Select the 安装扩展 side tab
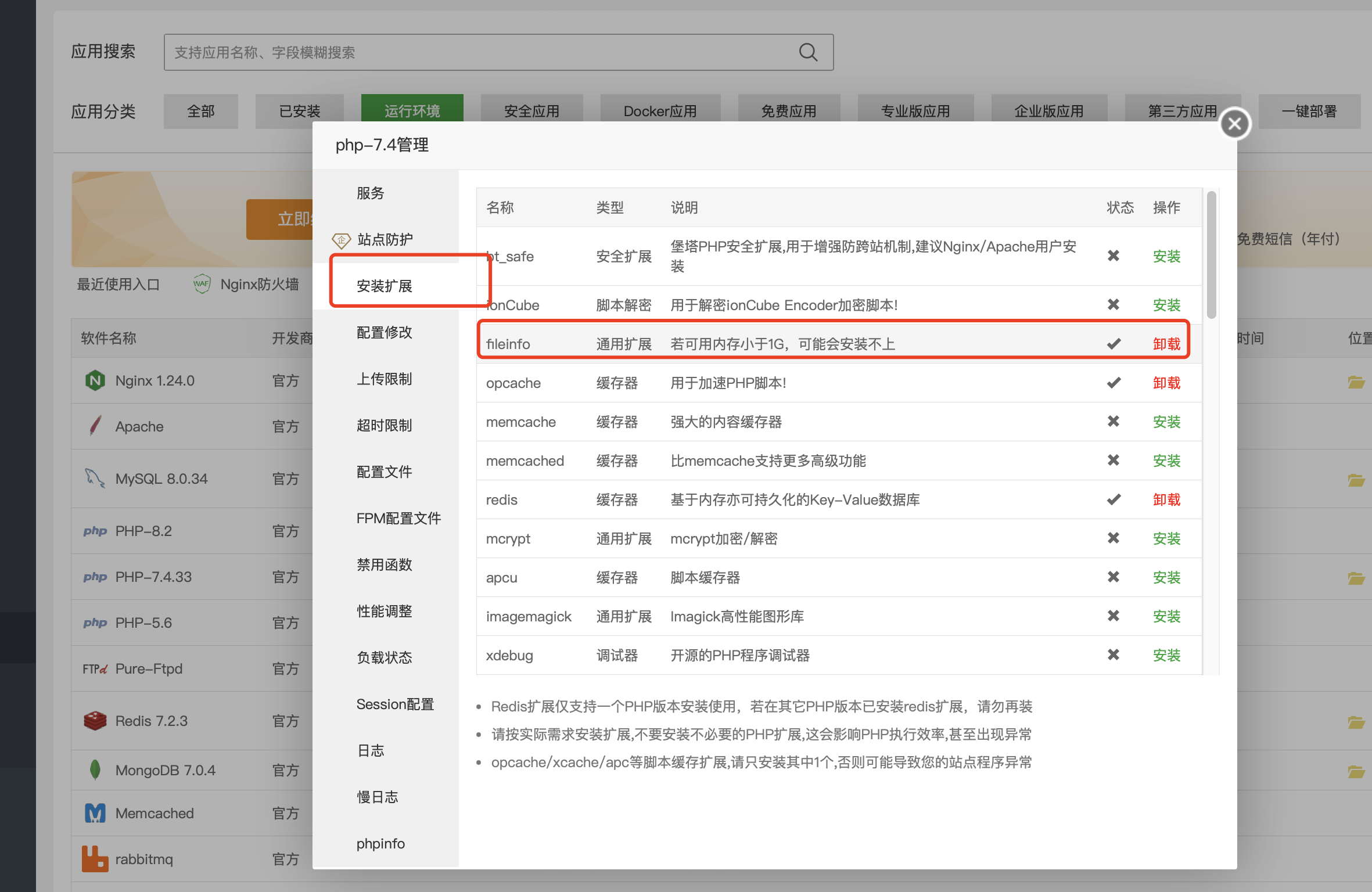The height and width of the screenshot is (892, 1372). (x=386, y=286)
